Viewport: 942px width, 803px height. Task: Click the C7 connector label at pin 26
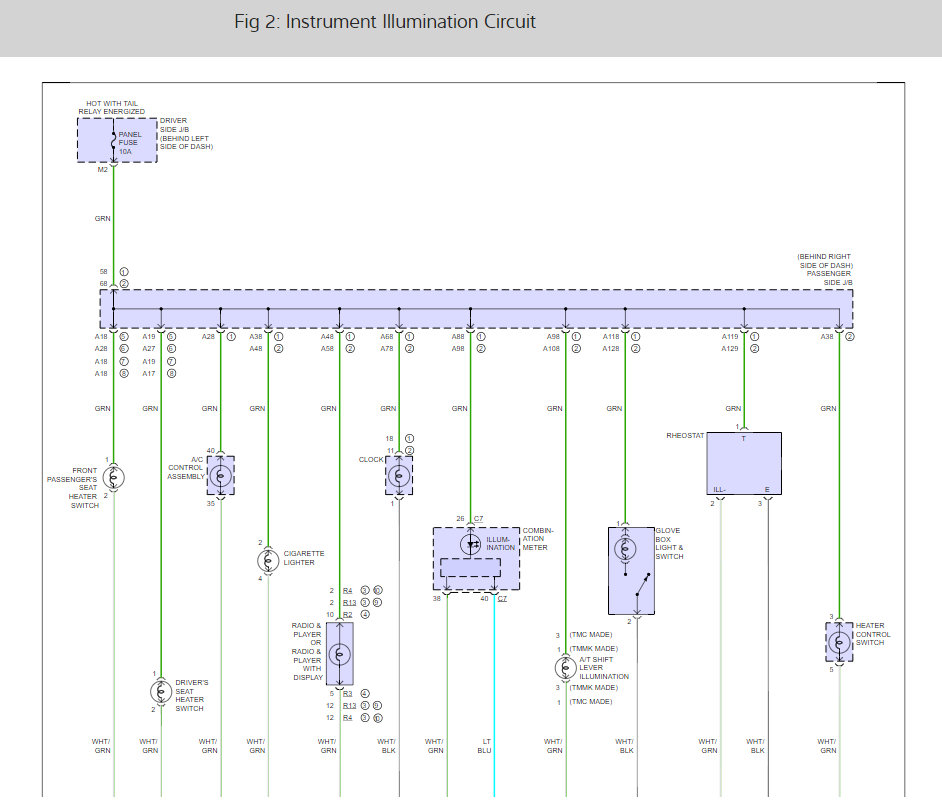[478, 518]
